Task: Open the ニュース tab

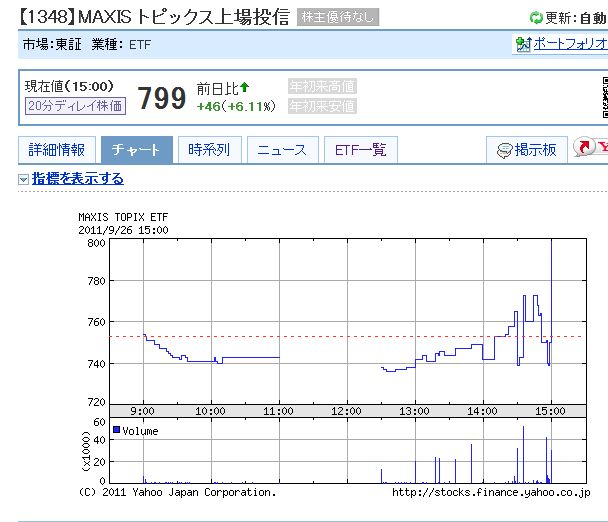Action: coord(282,150)
